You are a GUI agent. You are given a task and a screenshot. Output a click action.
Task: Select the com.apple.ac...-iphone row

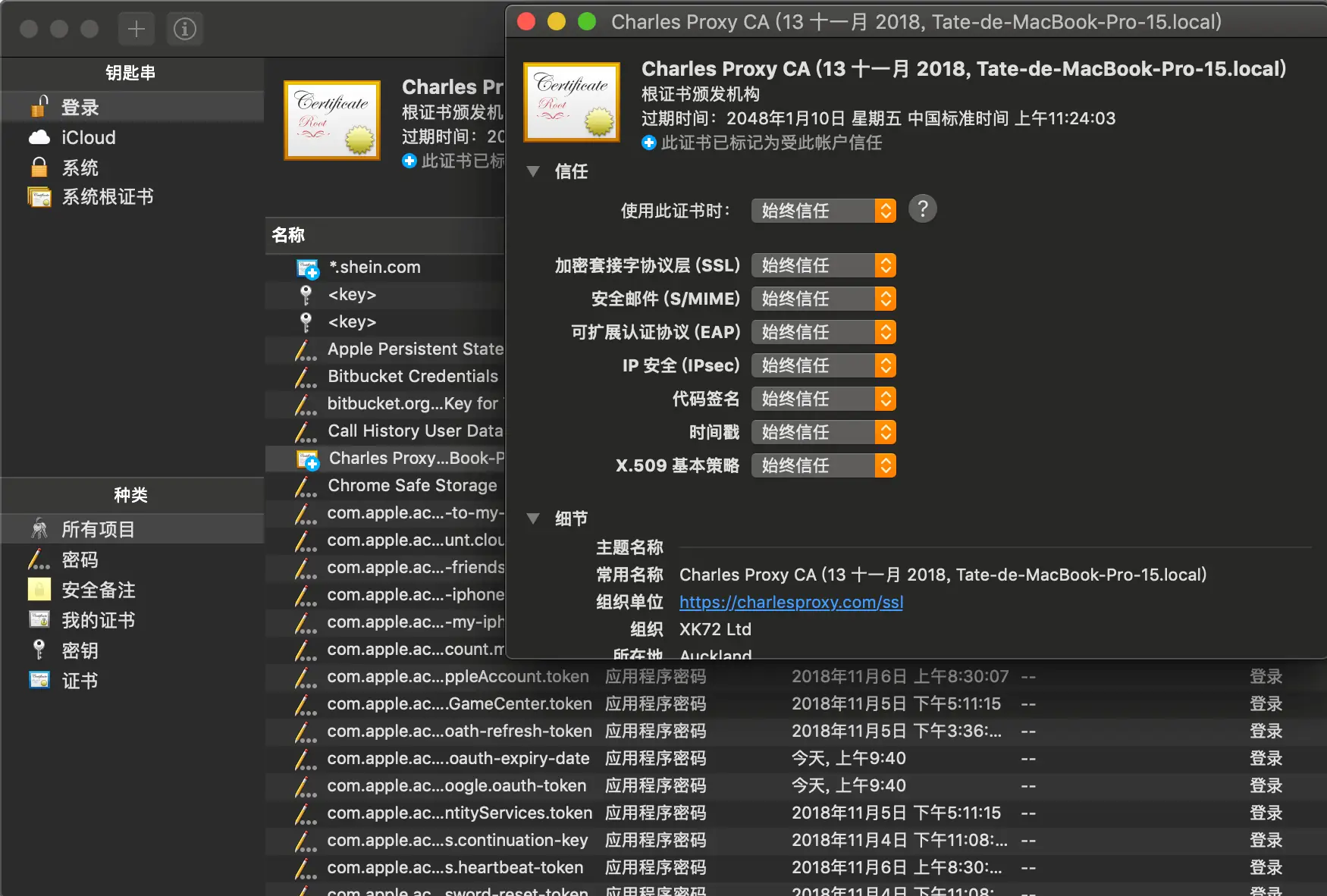point(385,594)
